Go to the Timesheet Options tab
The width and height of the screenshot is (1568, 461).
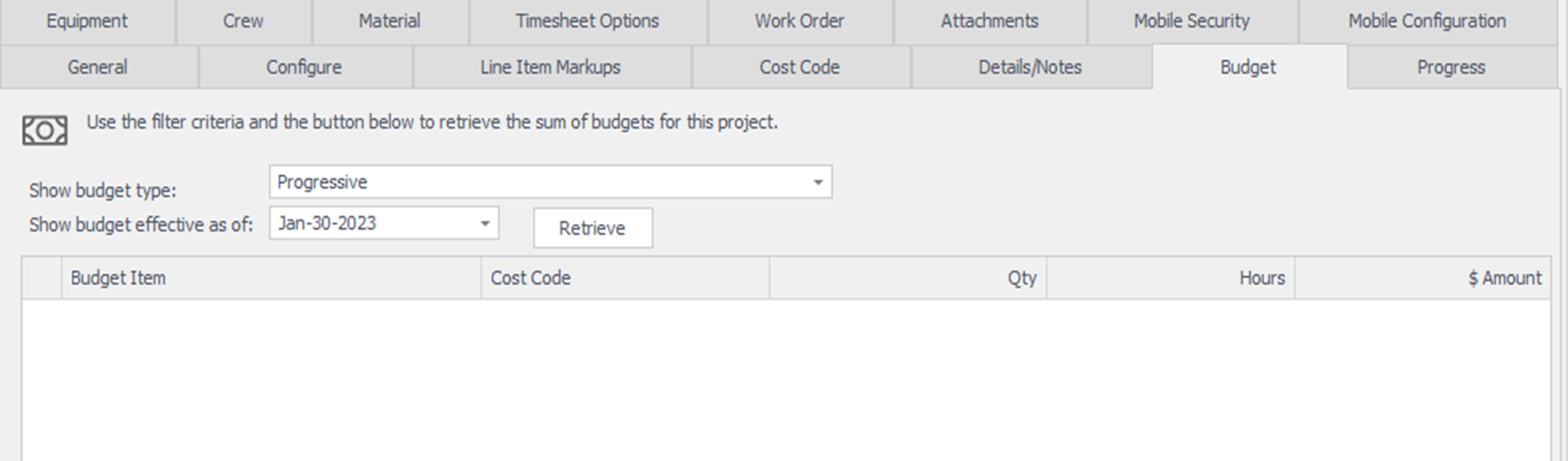(x=587, y=21)
